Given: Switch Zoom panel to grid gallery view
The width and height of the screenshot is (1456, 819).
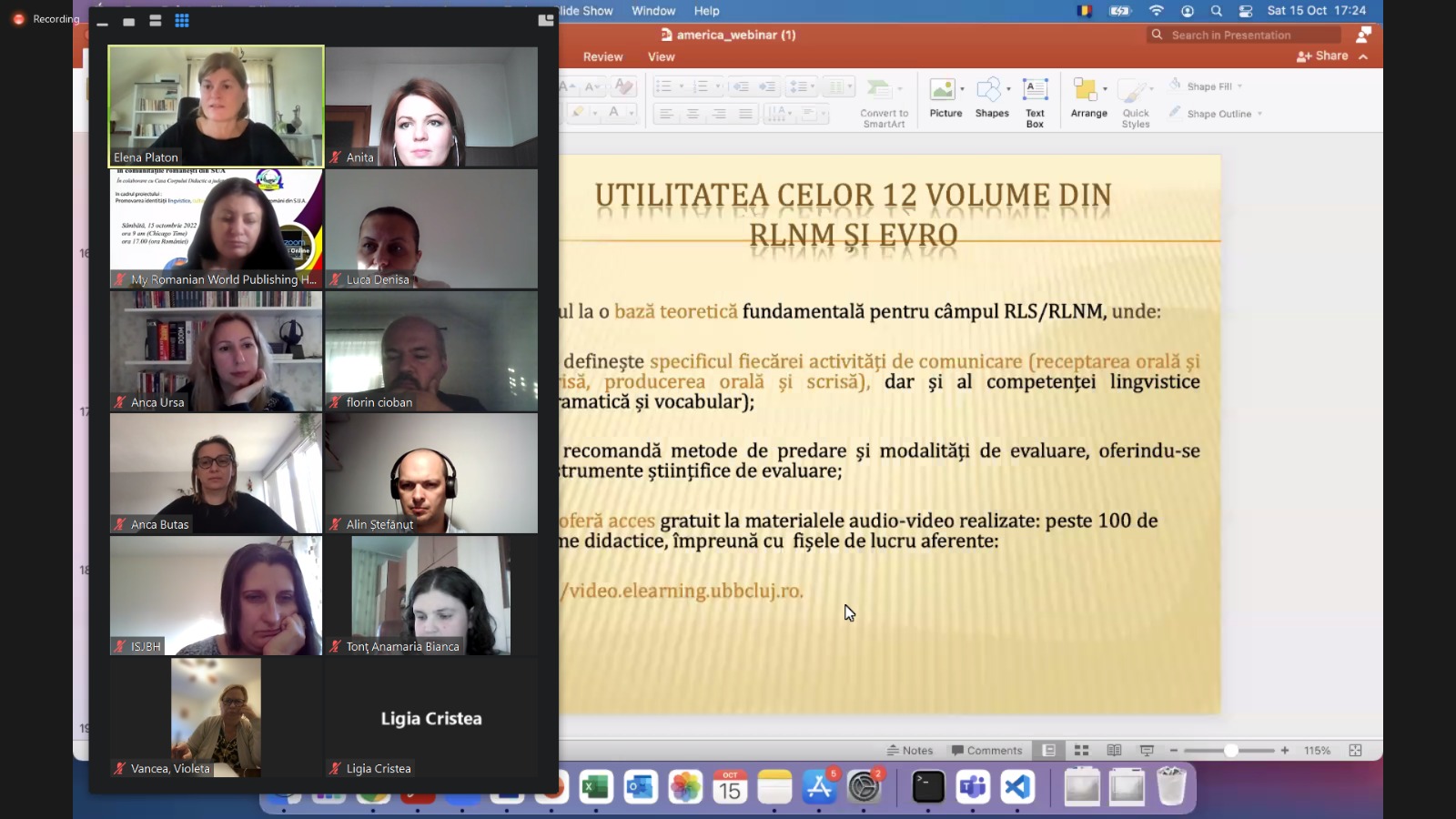Looking at the screenshot, I should (x=182, y=21).
